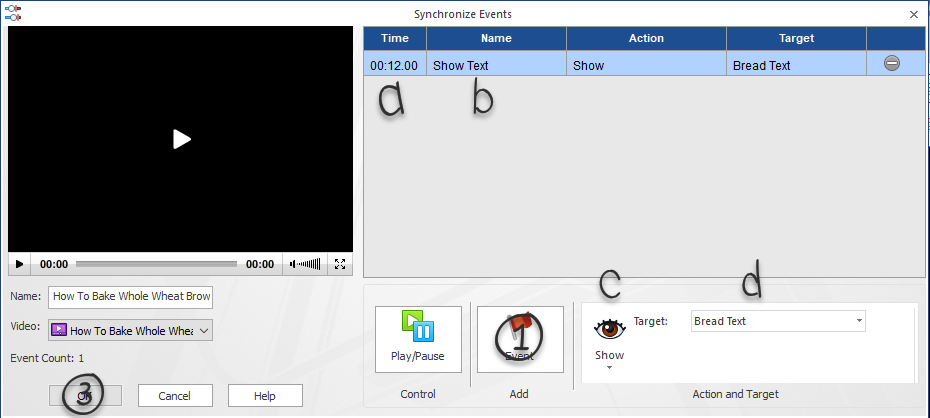Expand the Show action dropdown arrow
Image resolution: width=930 pixels, height=418 pixels.
609,368
